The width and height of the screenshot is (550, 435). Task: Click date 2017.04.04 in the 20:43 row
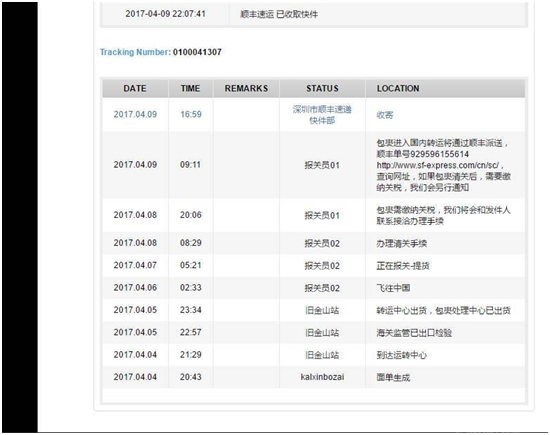tap(135, 377)
